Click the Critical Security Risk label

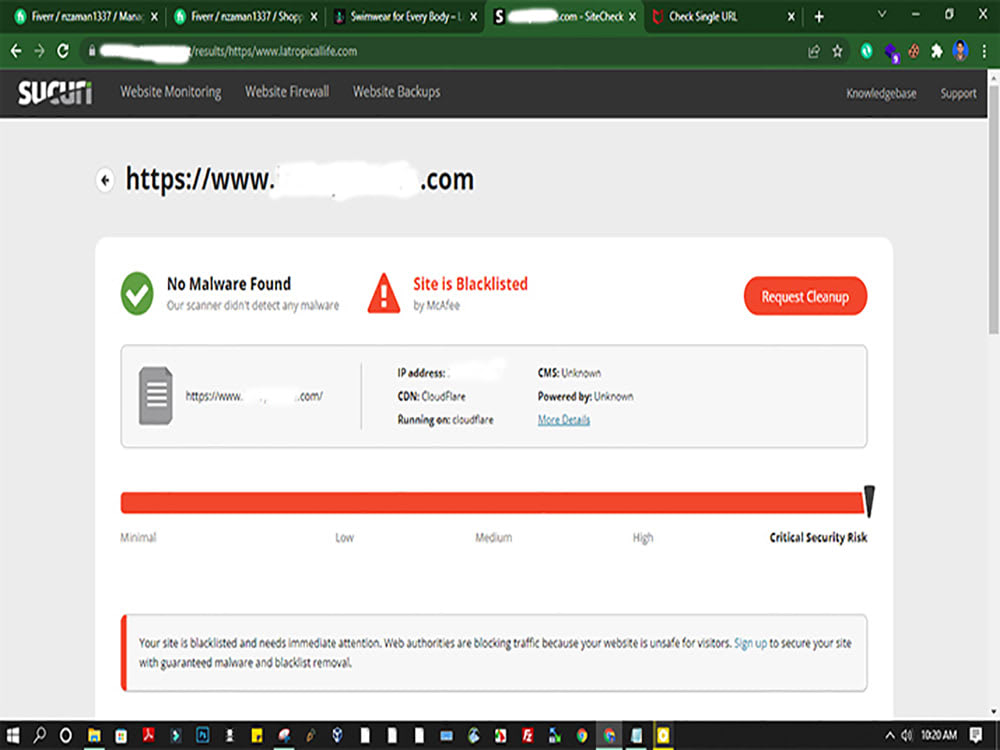tap(818, 538)
